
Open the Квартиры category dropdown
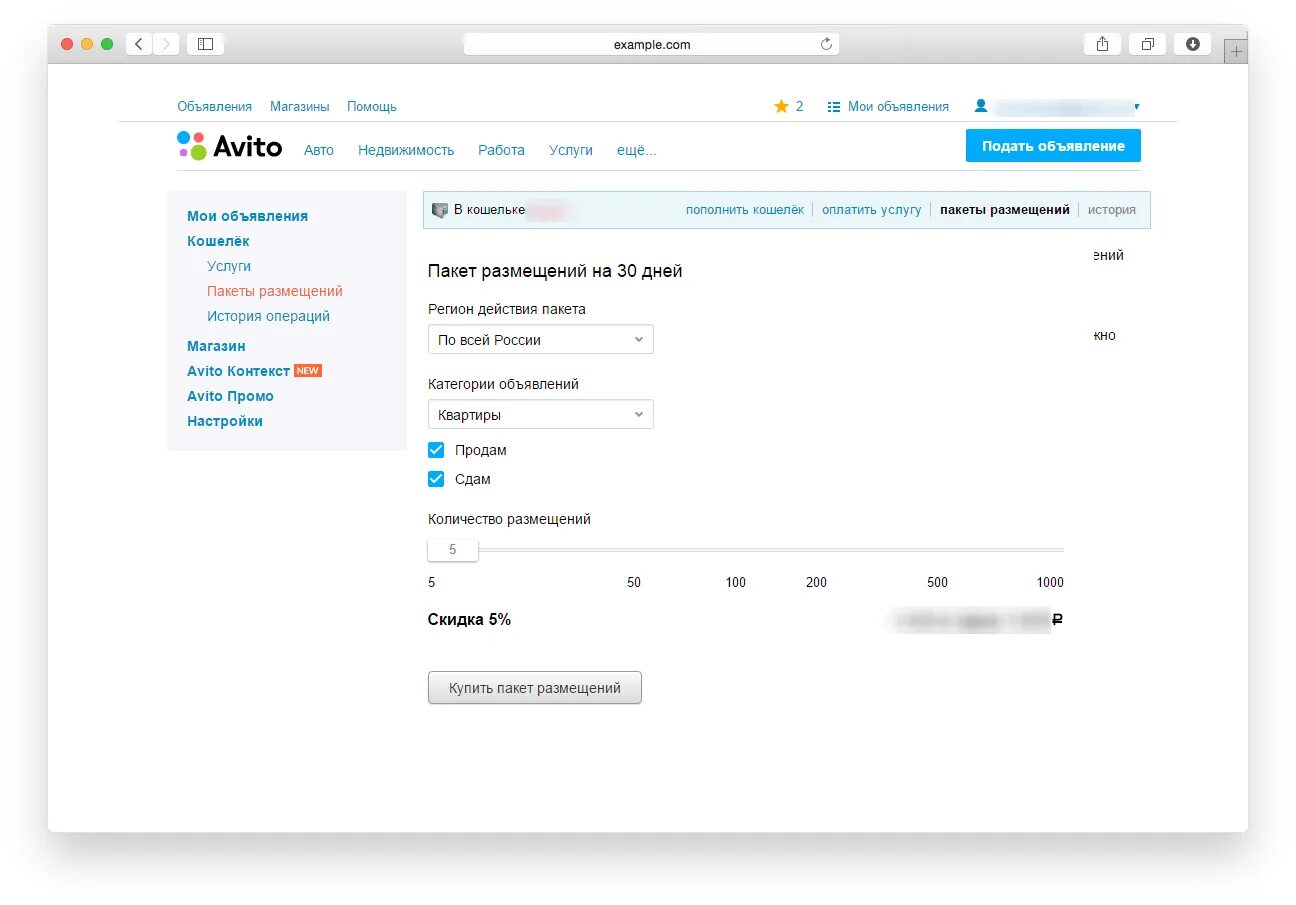click(541, 414)
